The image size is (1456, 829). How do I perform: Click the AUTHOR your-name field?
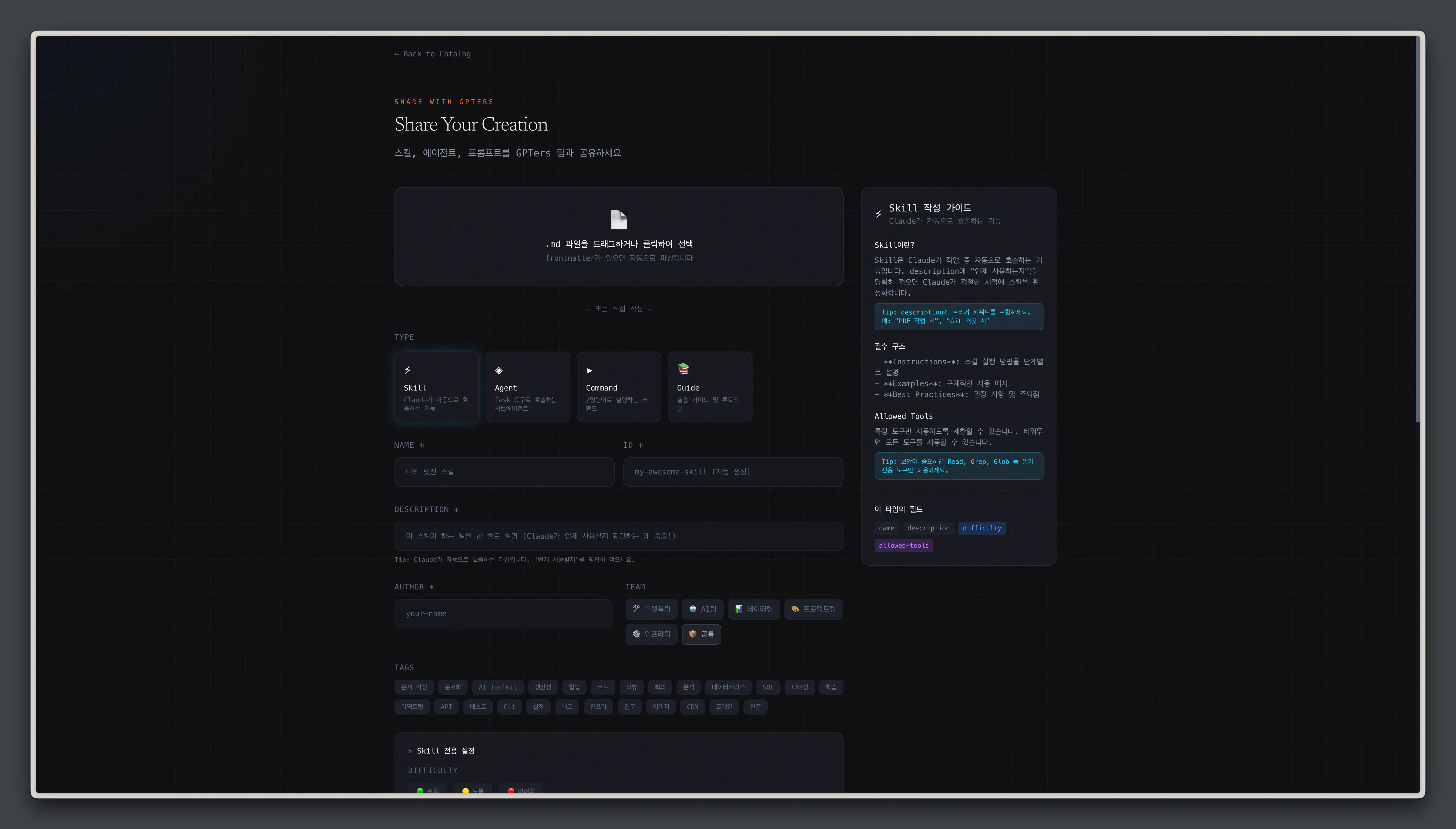click(503, 614)
